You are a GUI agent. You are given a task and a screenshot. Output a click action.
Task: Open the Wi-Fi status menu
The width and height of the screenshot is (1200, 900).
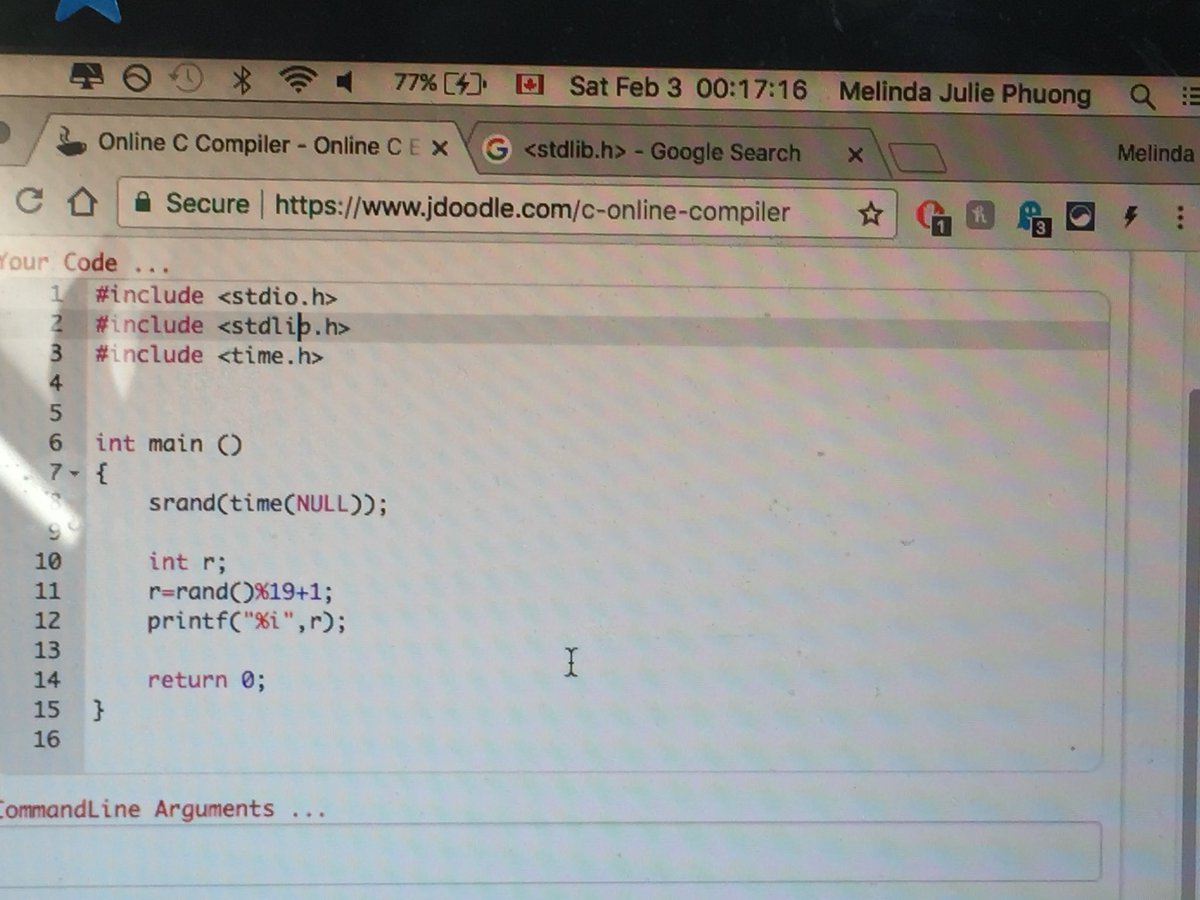(x=296, y=81)
